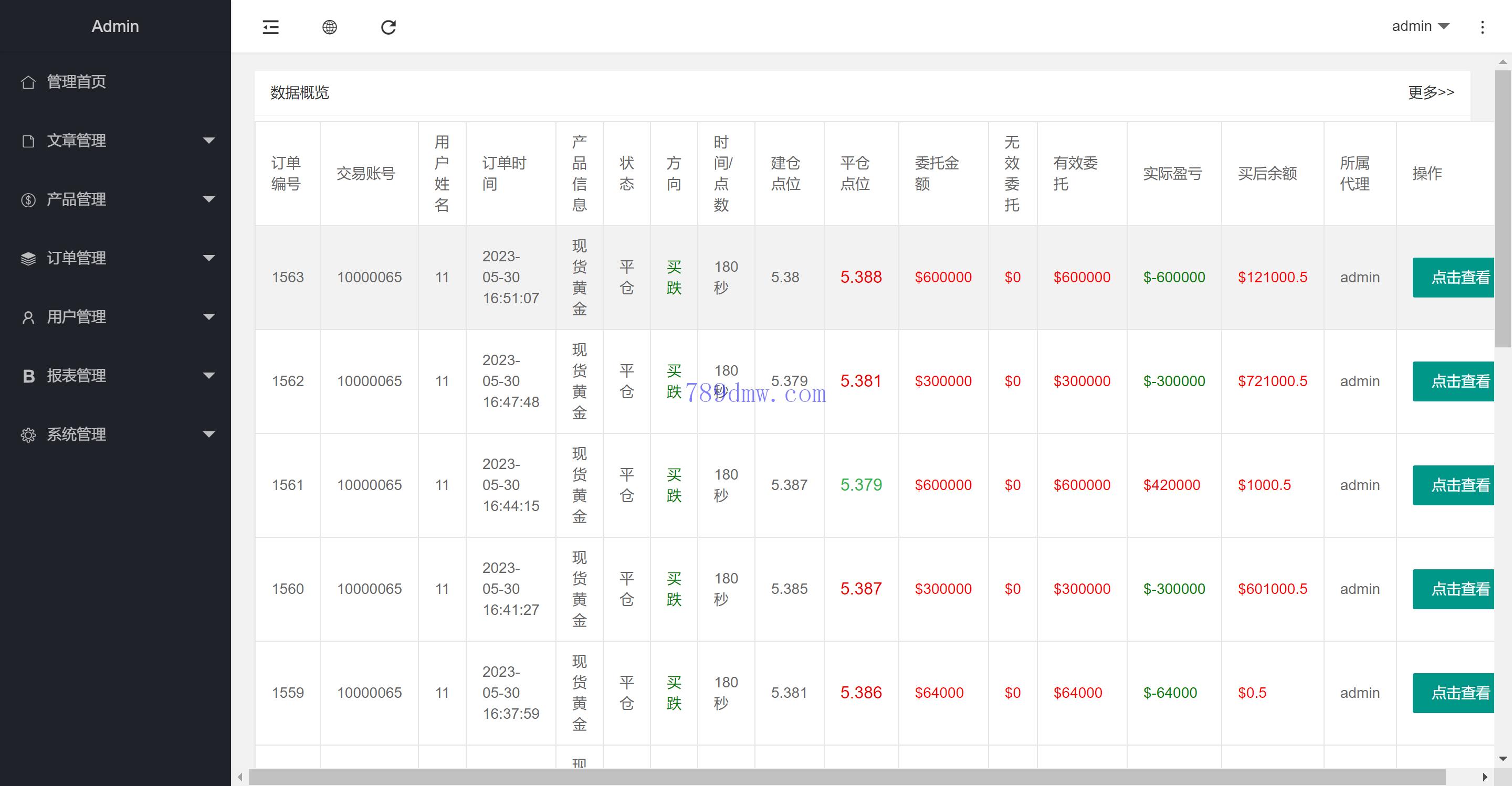Expand the 文章管理 submenu arrow
The height and width of the screenshot is (786, 1512).
208,141
